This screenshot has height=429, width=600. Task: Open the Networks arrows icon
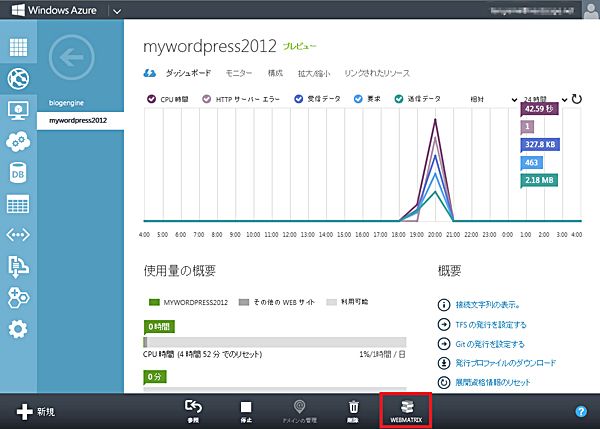(x=18, y=235)
